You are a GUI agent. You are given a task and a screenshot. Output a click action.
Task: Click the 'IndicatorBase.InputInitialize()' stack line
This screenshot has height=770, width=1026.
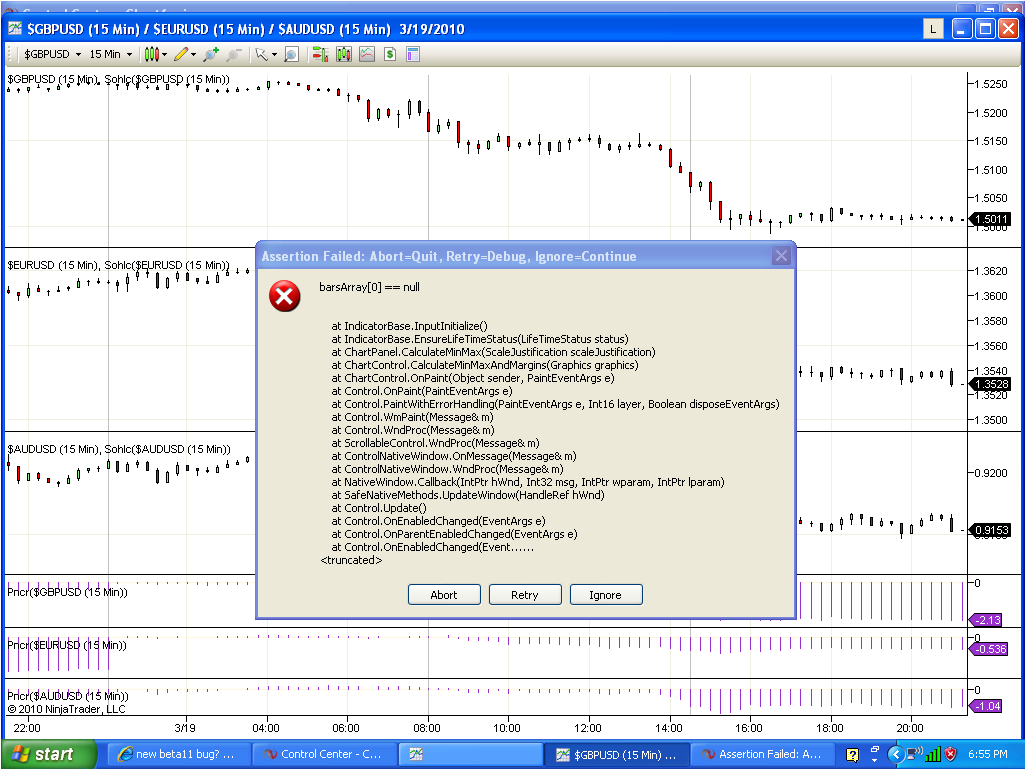[410, 326]
